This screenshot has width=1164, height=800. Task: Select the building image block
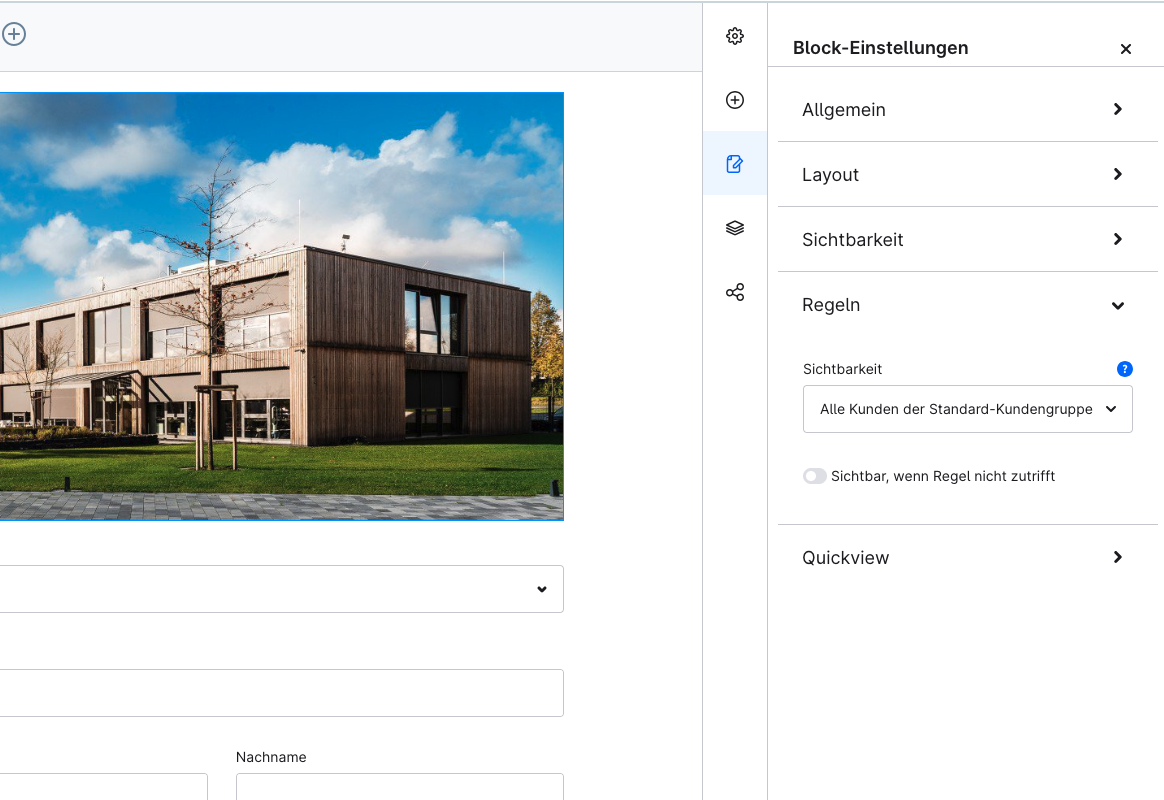(280, 306)
